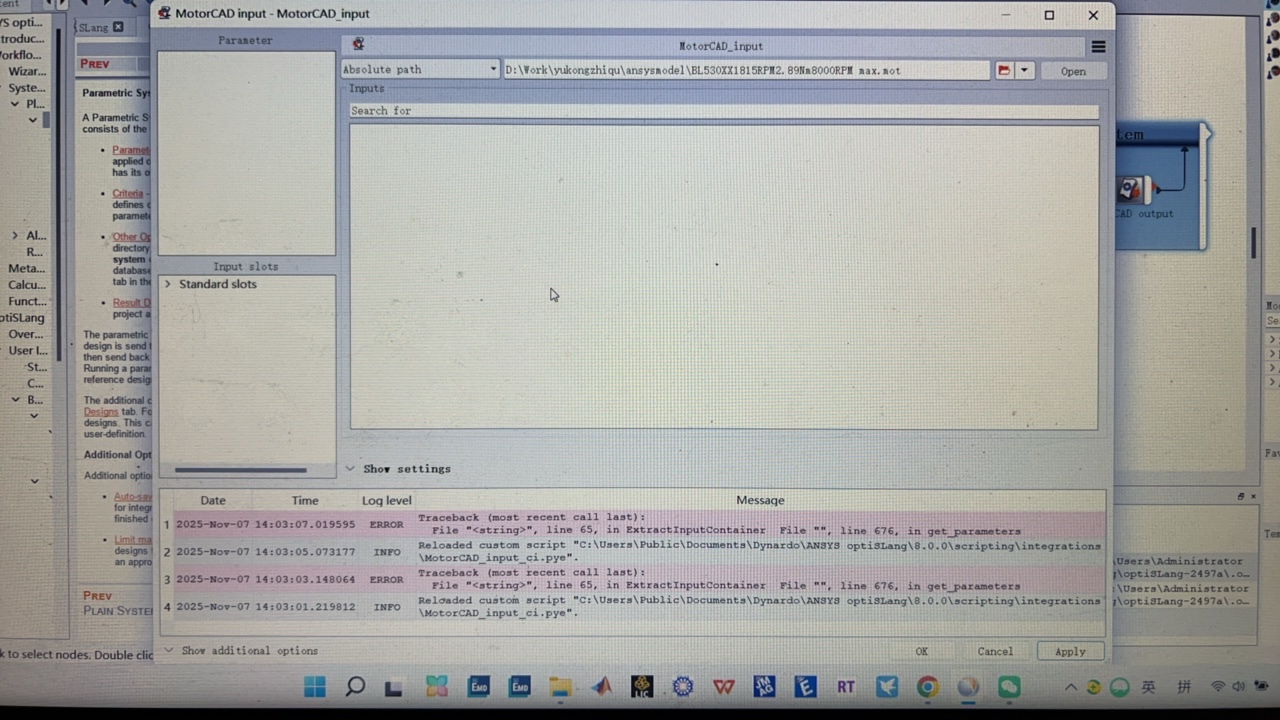Screen dimensions: 1280x720
Task: Click the Open button
Action: click(x=1073, y=71)
